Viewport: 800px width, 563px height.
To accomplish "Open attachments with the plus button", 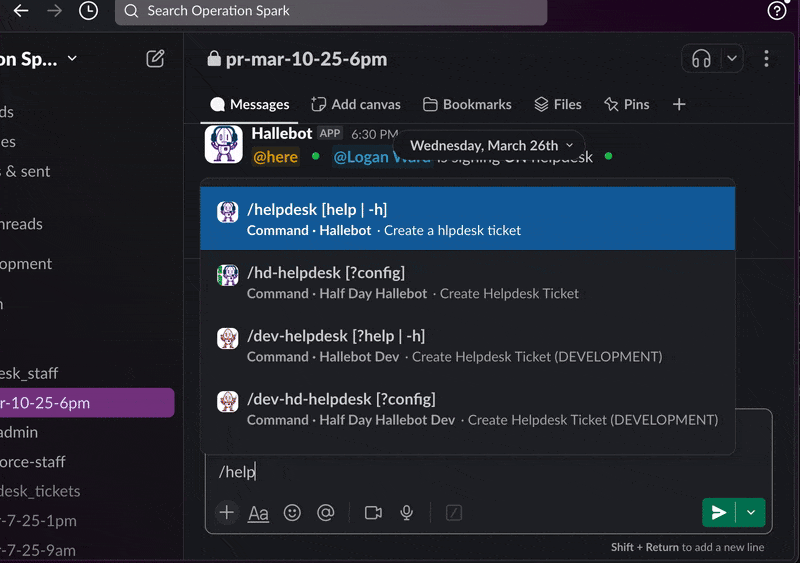I will click(x=227, y=512).
